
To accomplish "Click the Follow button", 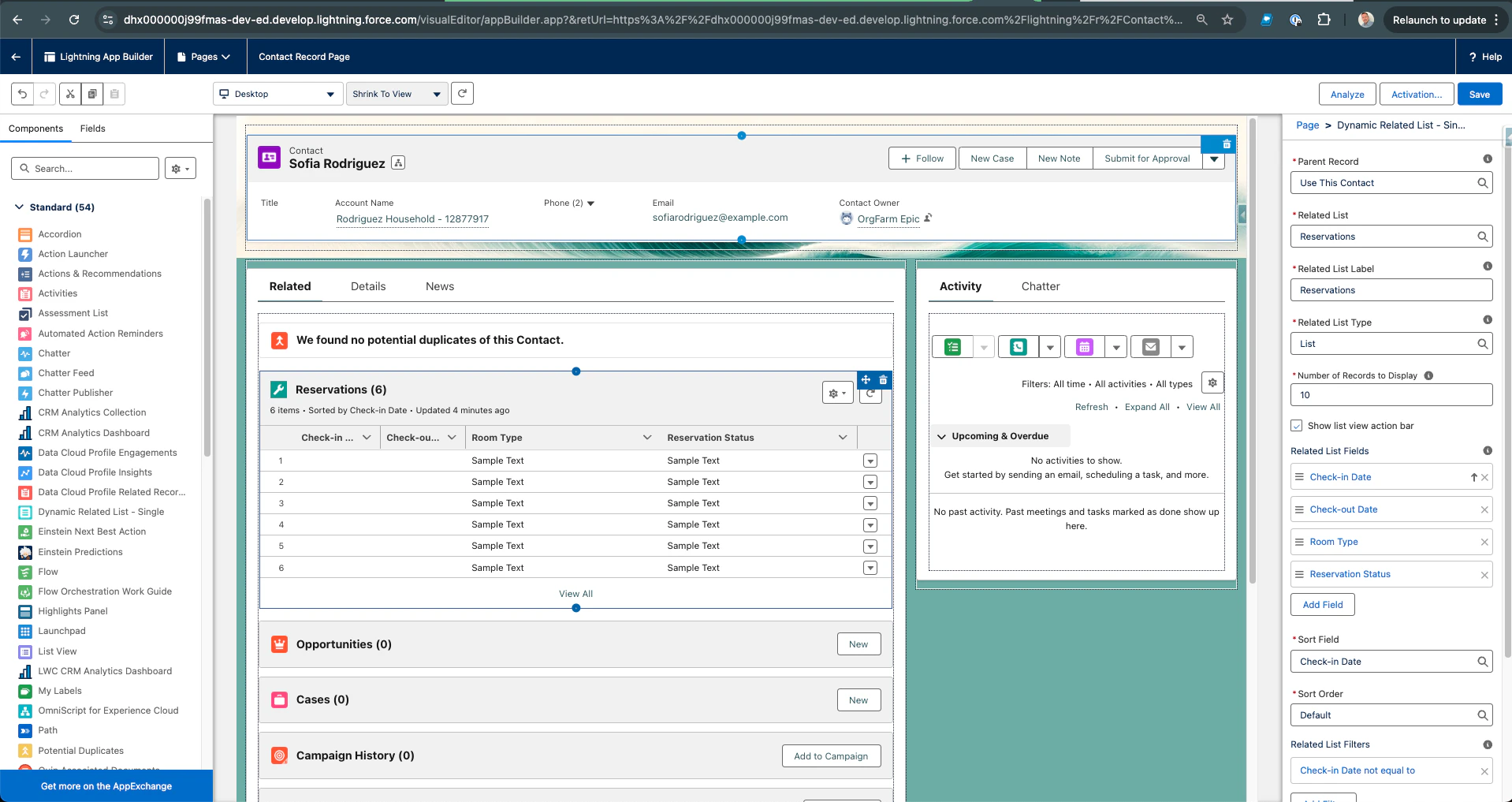I will click(922, 159).
